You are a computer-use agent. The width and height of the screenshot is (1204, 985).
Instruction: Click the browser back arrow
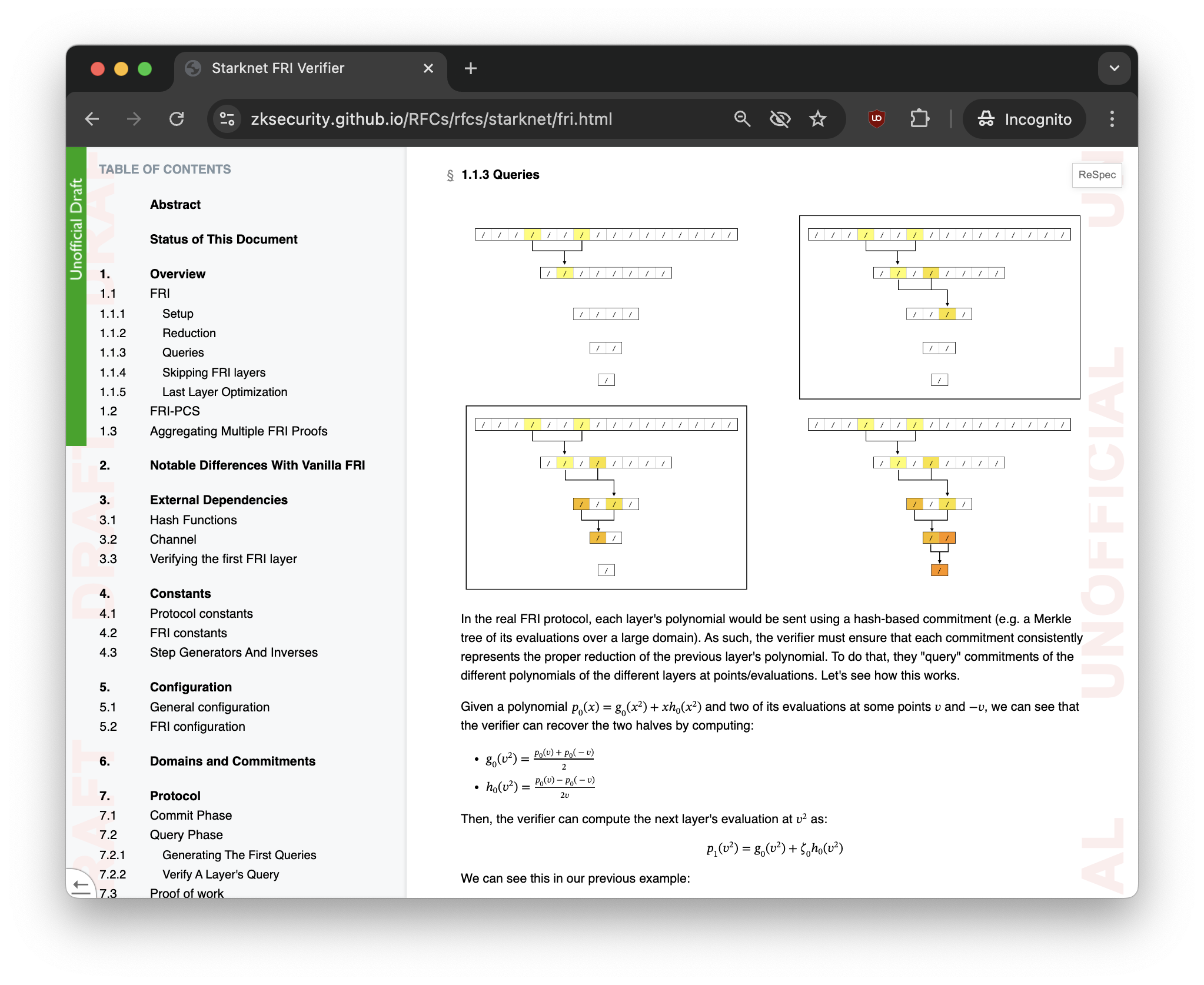coord(92,119)
